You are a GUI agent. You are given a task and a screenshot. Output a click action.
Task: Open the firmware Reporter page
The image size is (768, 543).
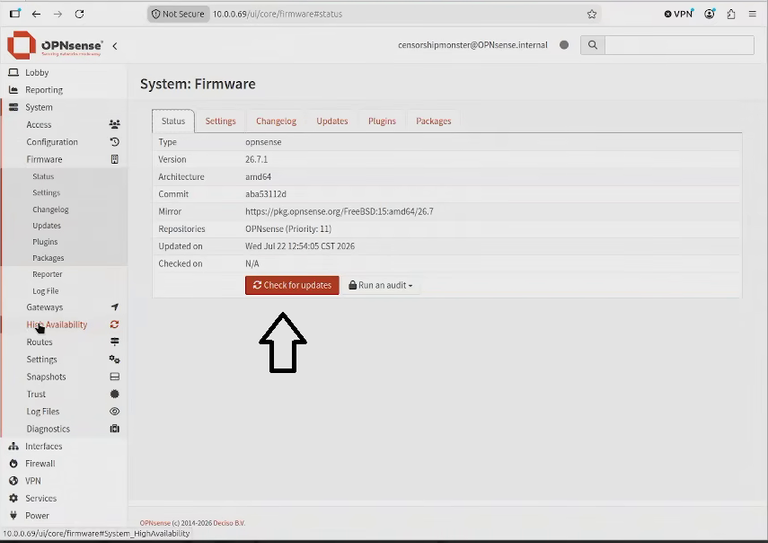(47, 274)
